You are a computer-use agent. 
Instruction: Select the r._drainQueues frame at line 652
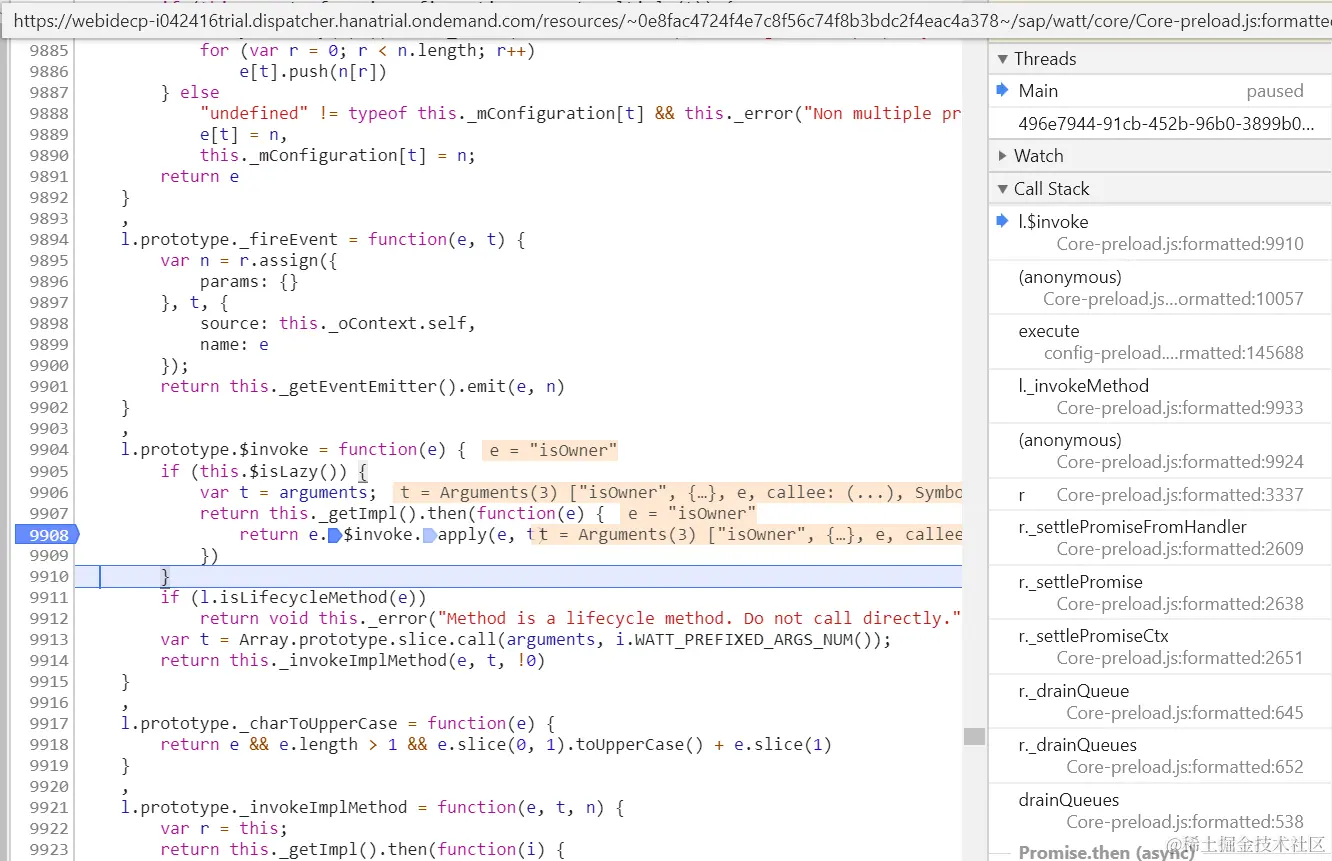[1160, 756]
